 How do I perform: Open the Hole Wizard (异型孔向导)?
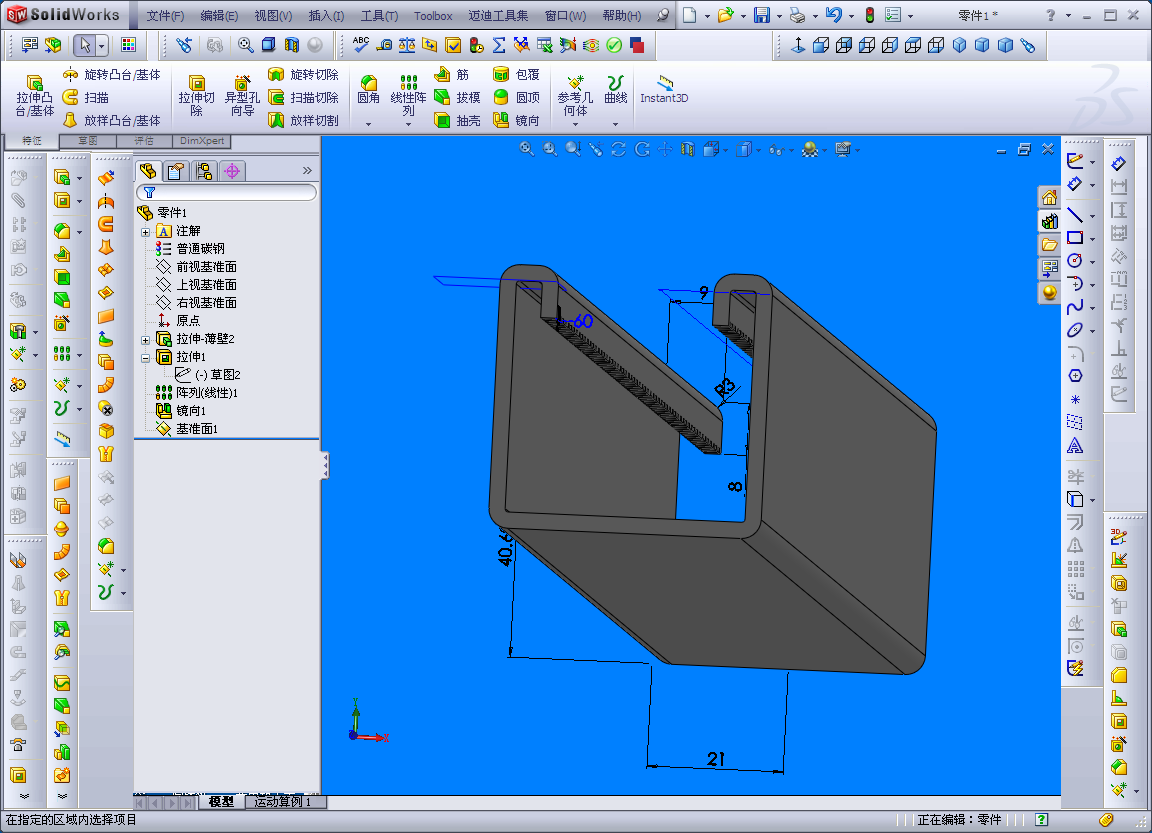(242, 95)
